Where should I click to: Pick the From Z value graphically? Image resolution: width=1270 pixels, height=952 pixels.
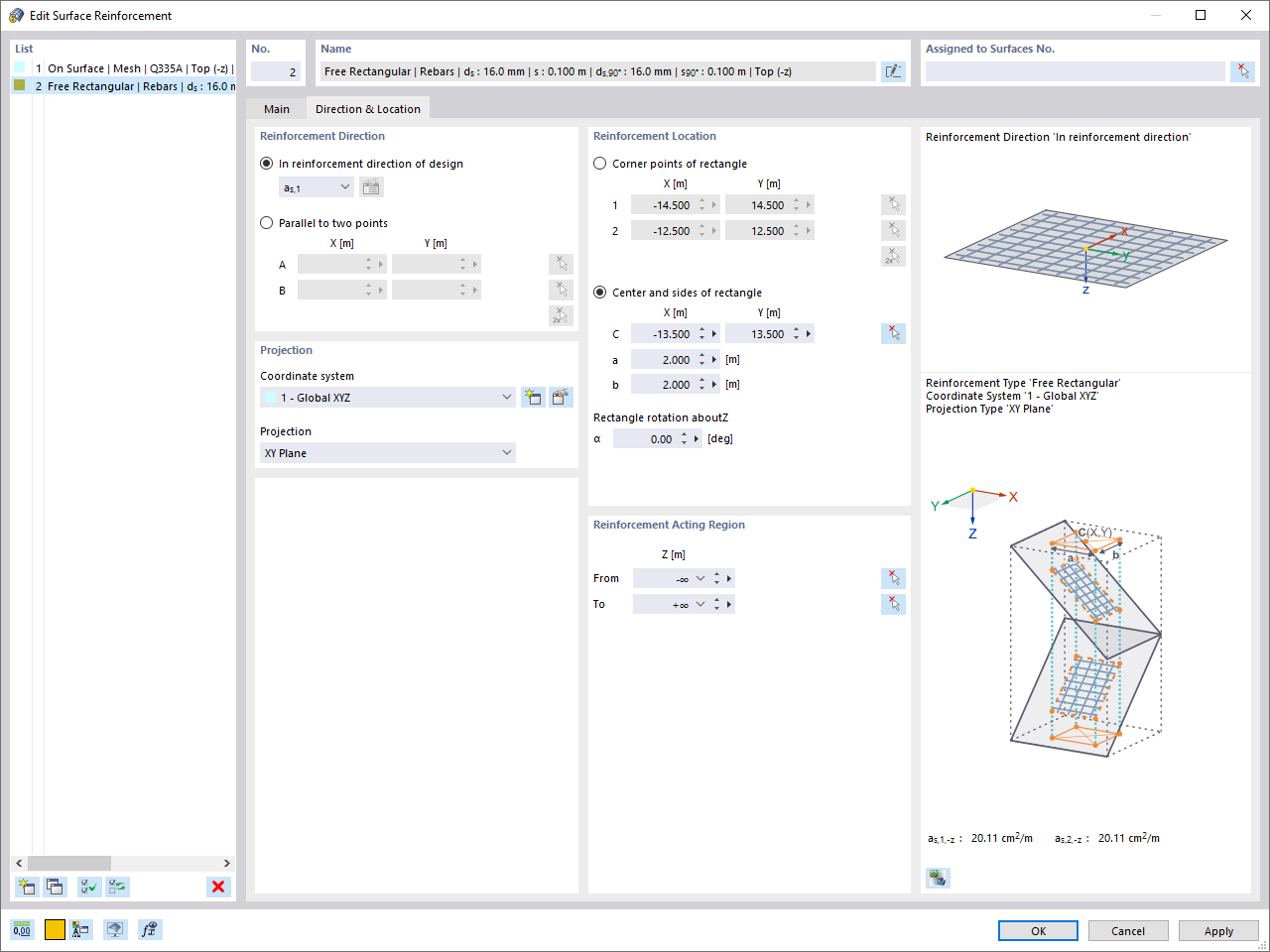point(893,578)
